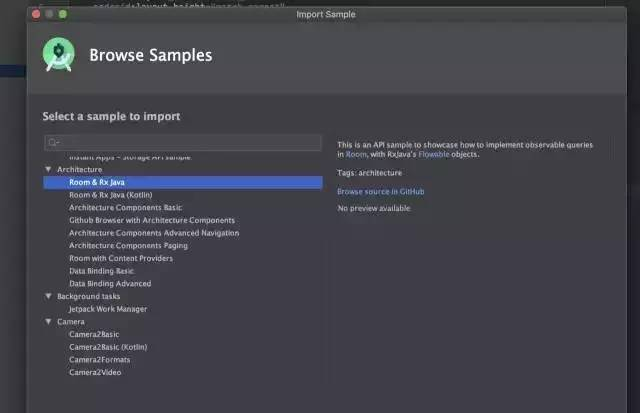
Task: Select Room & Rx Java sample
Action: tap(95, 183)
